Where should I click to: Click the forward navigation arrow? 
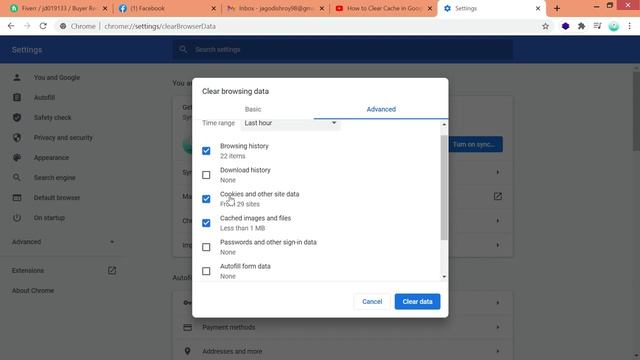(x=27, y=26)
